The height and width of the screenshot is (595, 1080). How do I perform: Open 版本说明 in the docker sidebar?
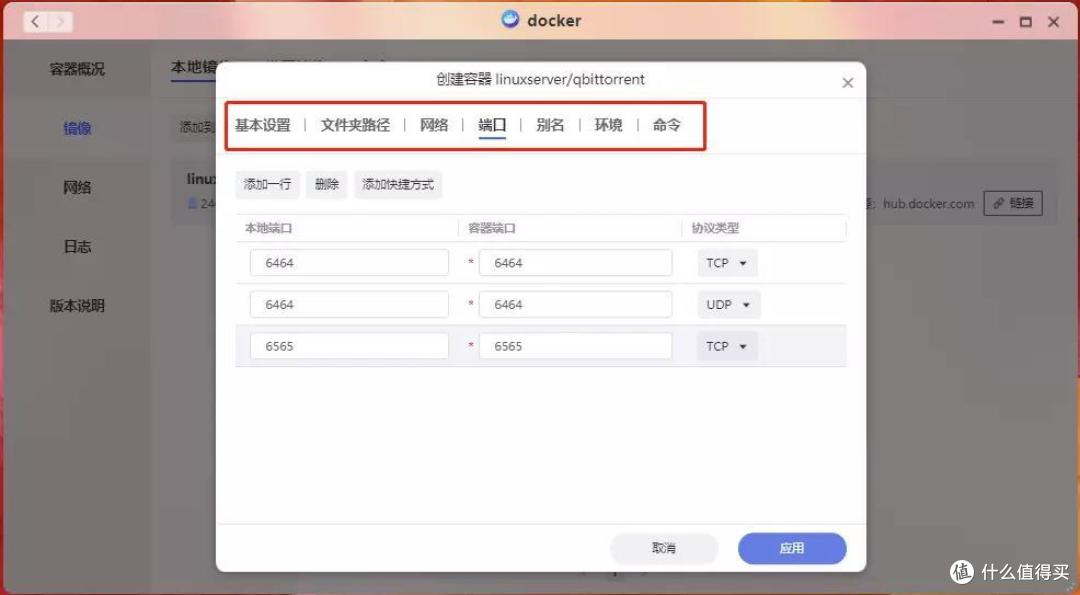pos(77,306)
